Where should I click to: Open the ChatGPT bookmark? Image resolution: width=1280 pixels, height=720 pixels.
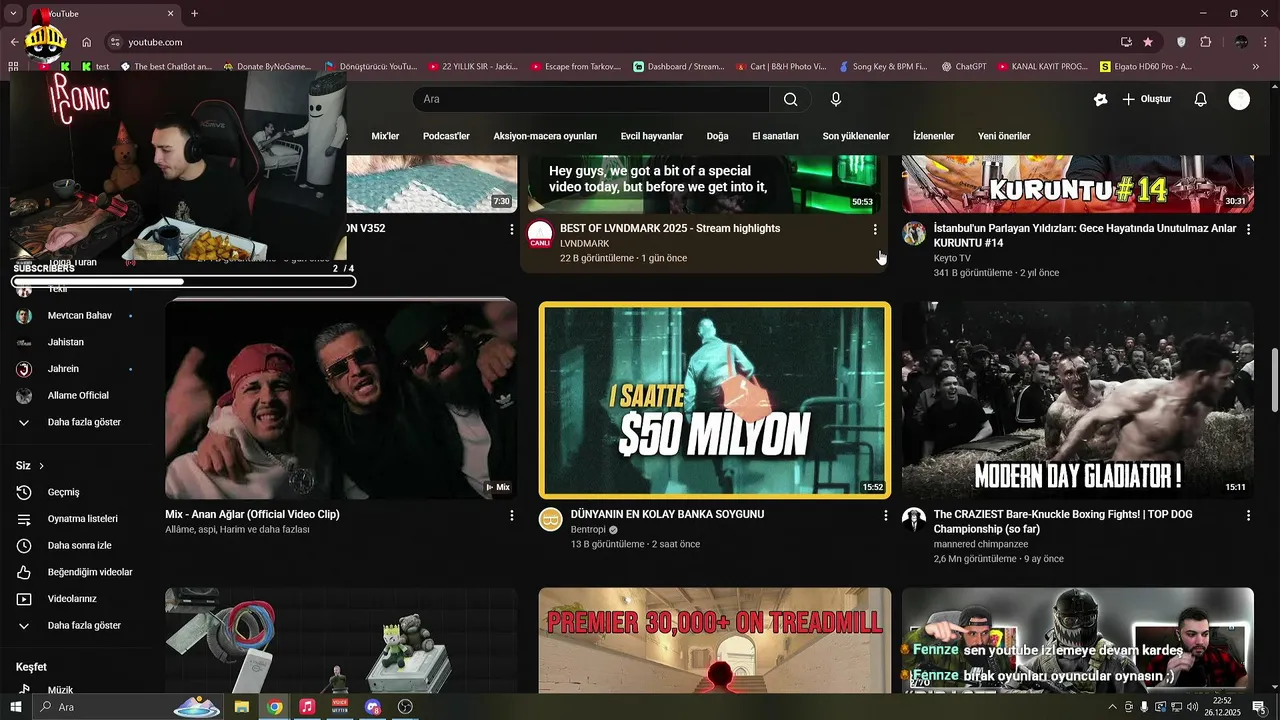pyautogui.click(x=963, y=67)
